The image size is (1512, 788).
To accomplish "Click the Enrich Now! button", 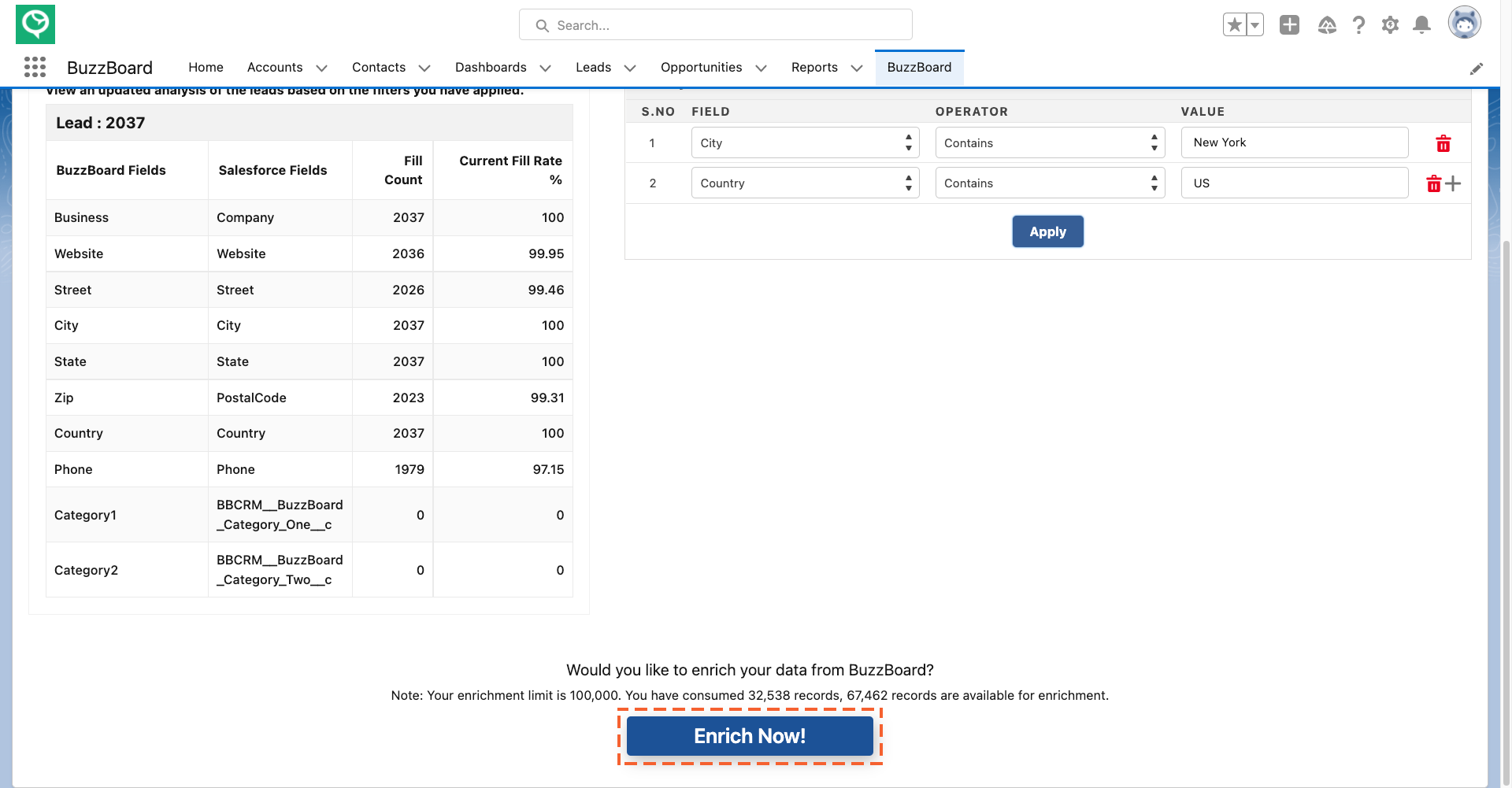I will coord(750,736).
